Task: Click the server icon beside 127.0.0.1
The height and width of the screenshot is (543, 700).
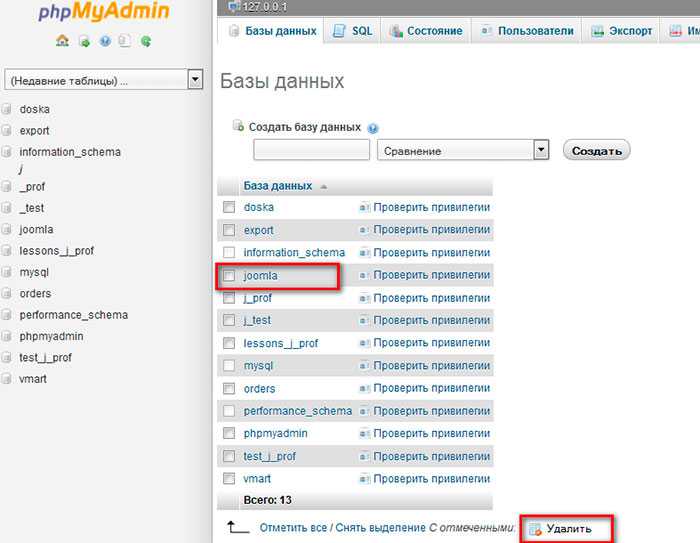Action: click(233, 6)
